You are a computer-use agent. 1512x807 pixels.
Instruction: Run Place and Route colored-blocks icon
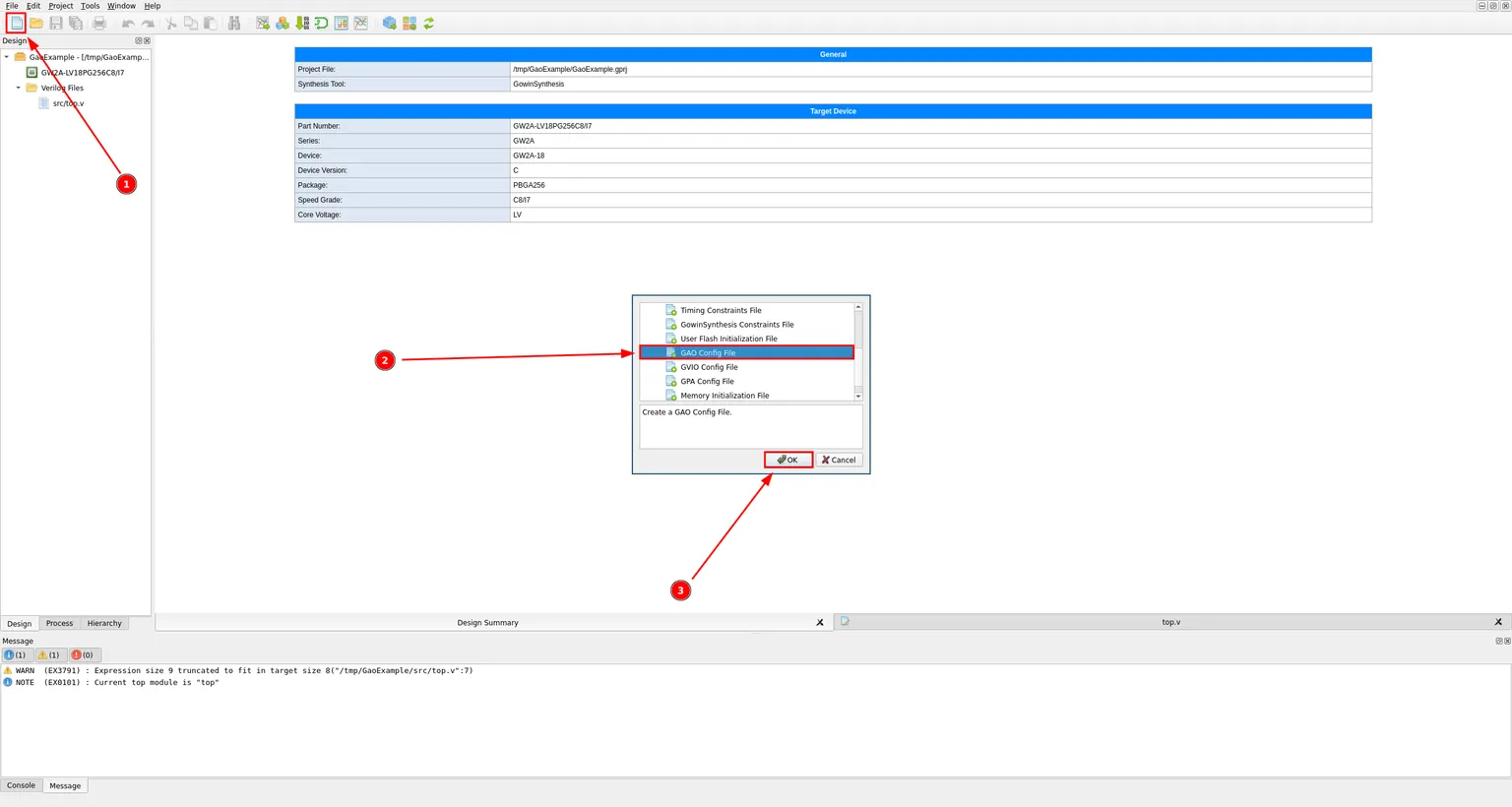pos(409,23)
